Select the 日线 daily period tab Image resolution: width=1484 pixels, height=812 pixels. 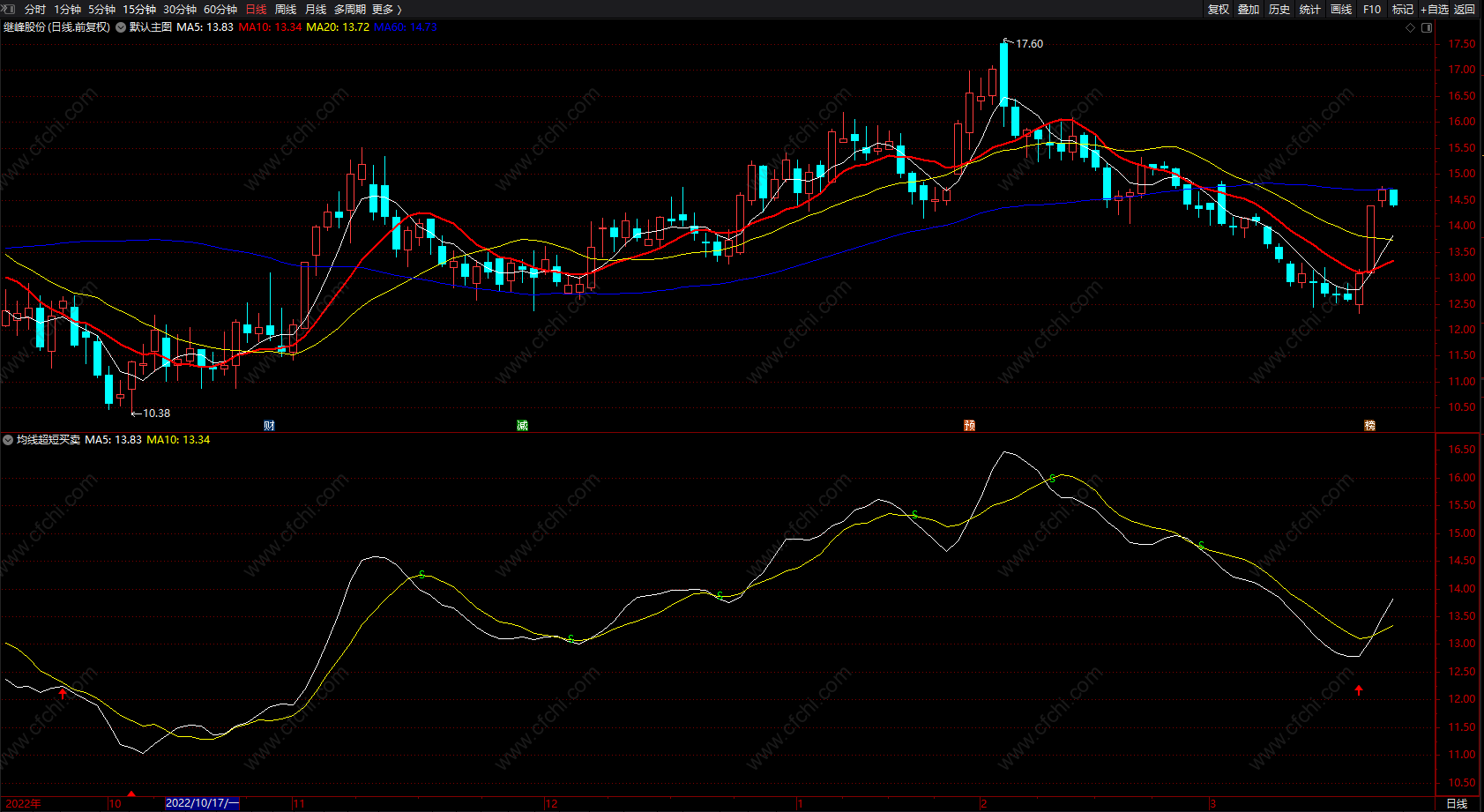tap(256, 10)
